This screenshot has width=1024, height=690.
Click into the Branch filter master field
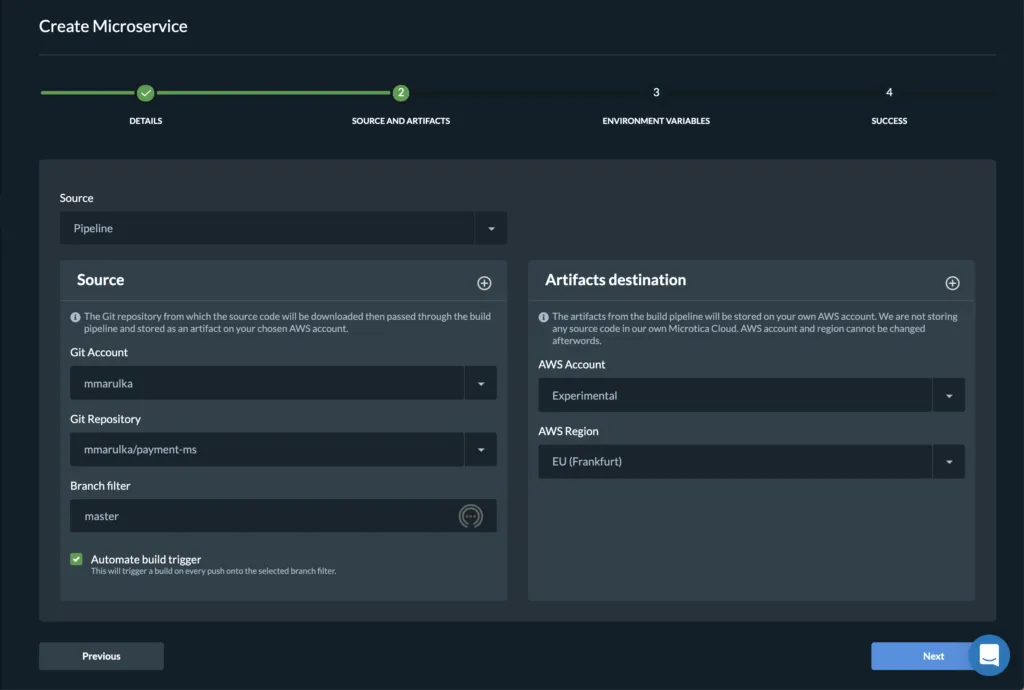point(283,516)
